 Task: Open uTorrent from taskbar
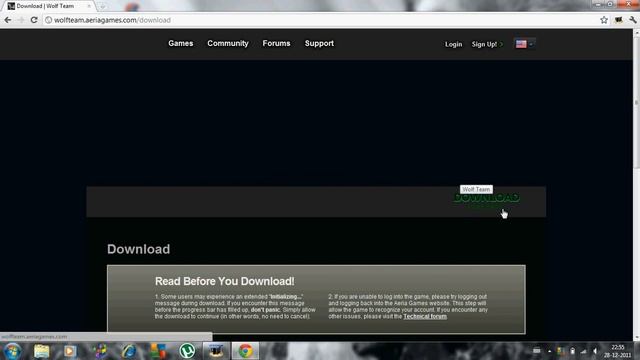[x=187, y=351]
